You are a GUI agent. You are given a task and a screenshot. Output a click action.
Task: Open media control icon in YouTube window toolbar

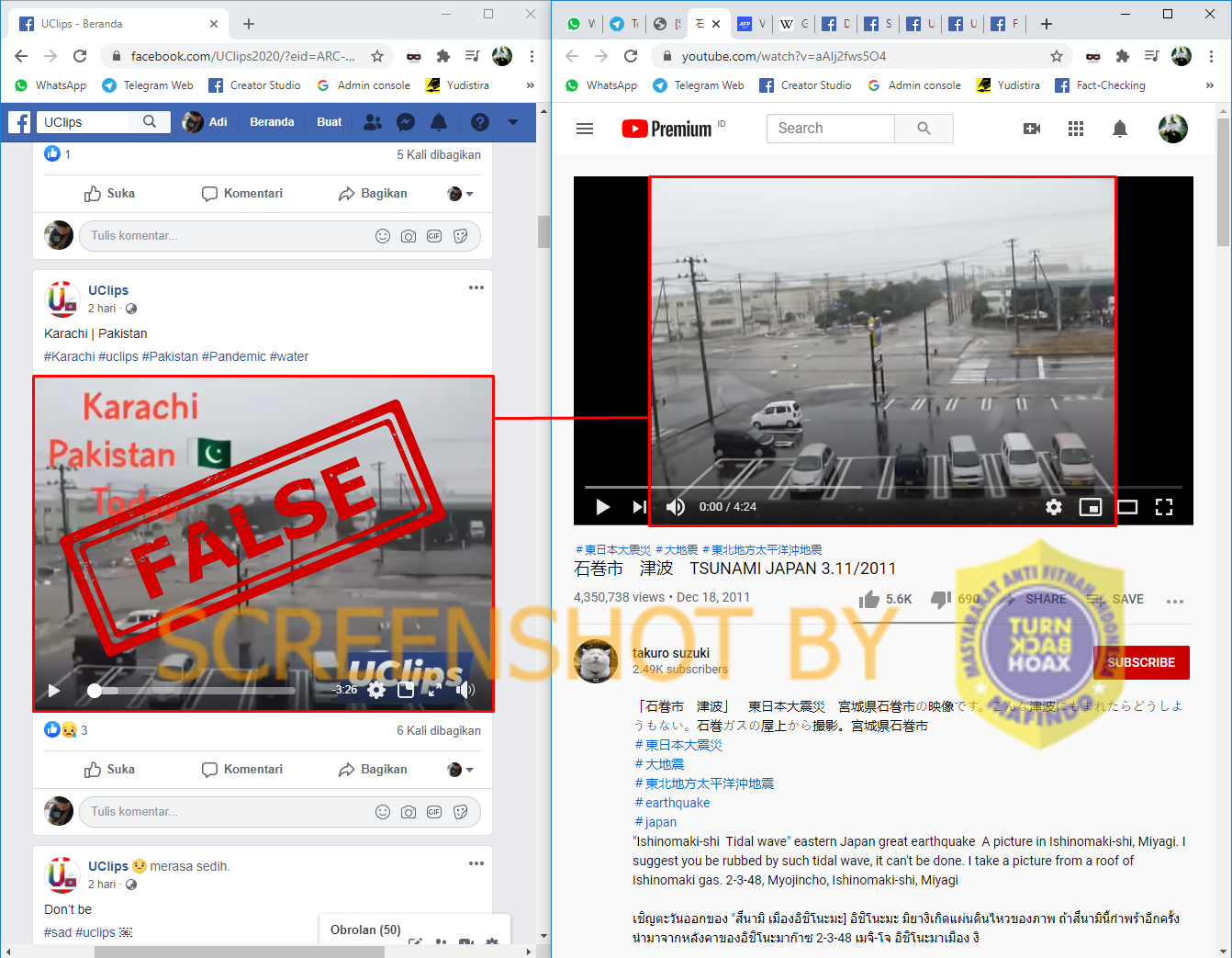(1151, 56)
